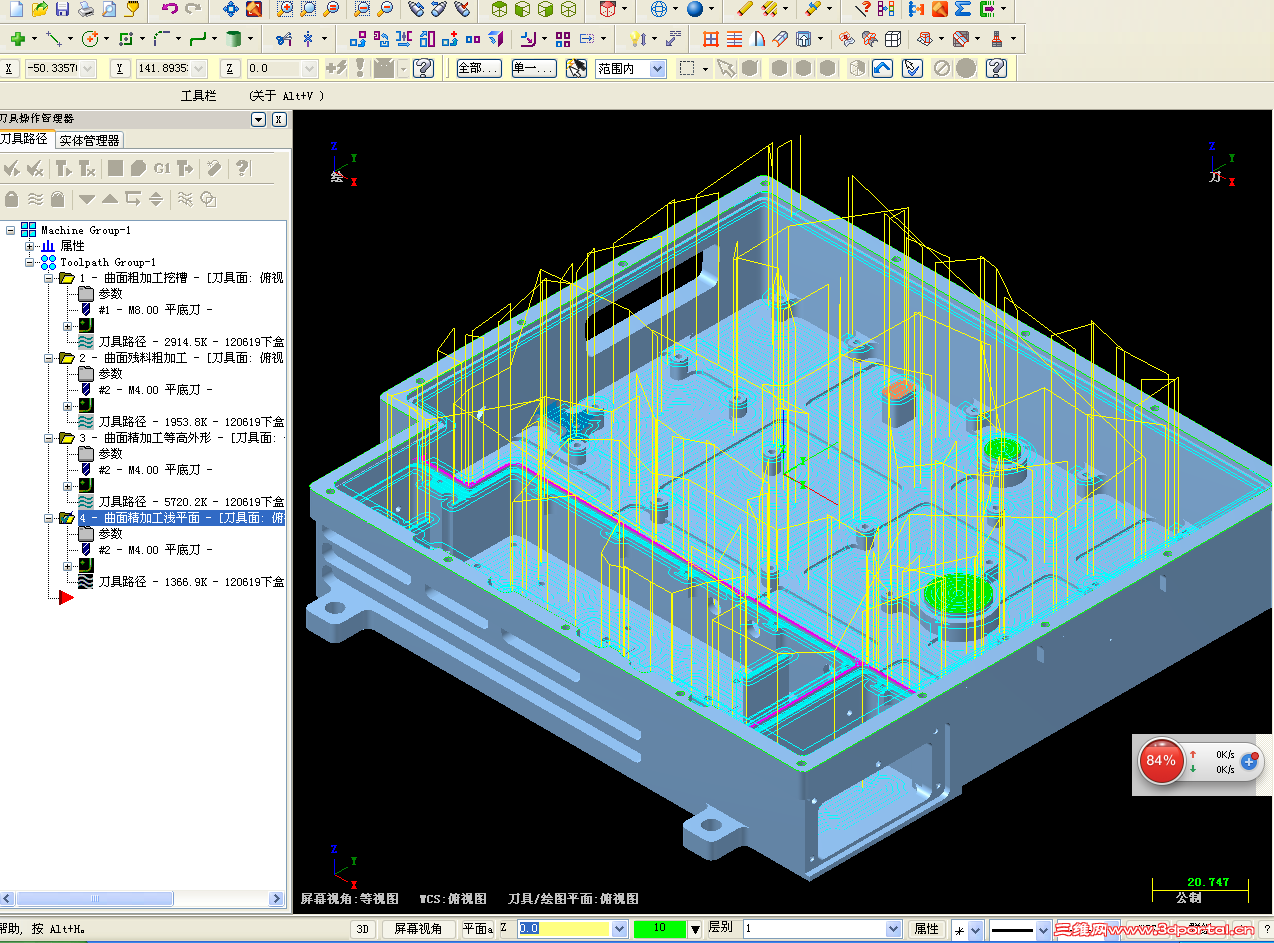Screen dimensions: 1274x943
Task: Click the 3D mode button in the status bar
Action: tap(363, 929)
